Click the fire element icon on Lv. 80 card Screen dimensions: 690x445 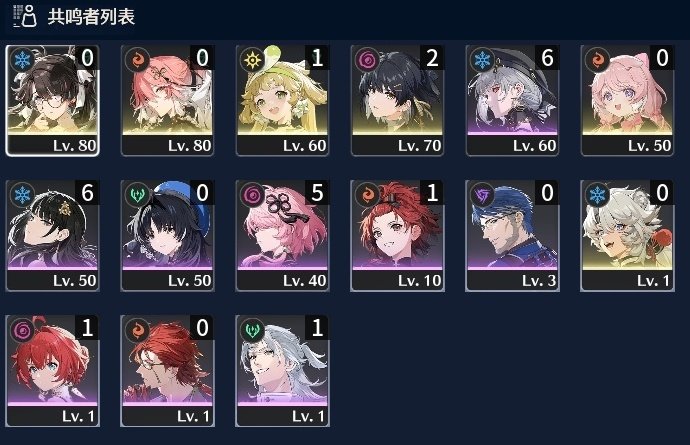click(137, 59)
